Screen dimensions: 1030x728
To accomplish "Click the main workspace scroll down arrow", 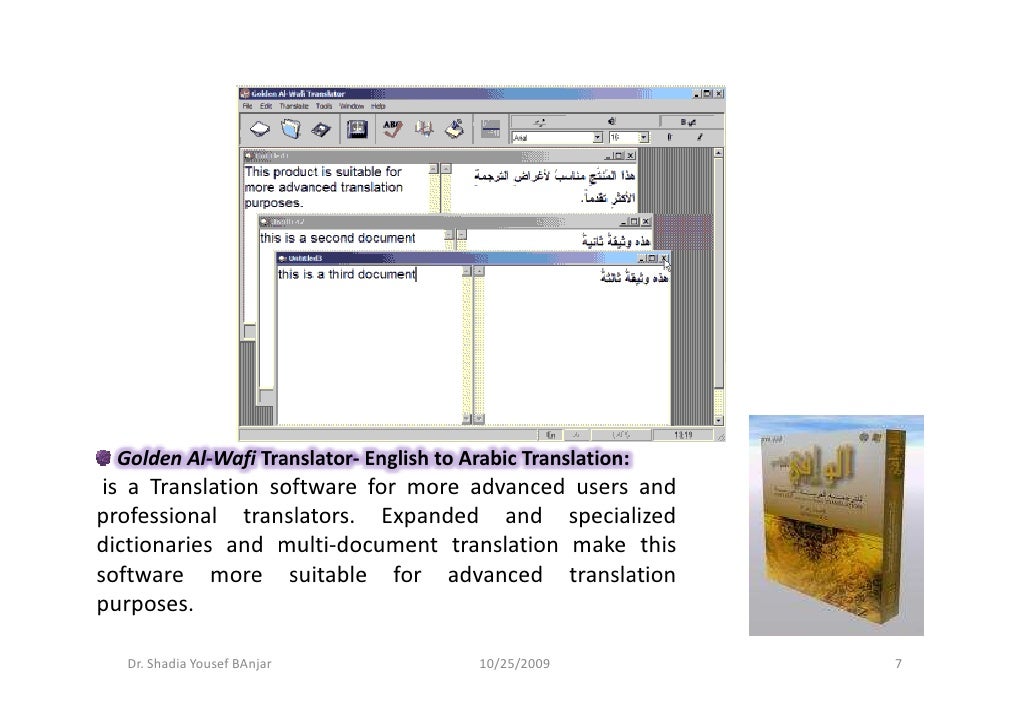I will [719, 420].
